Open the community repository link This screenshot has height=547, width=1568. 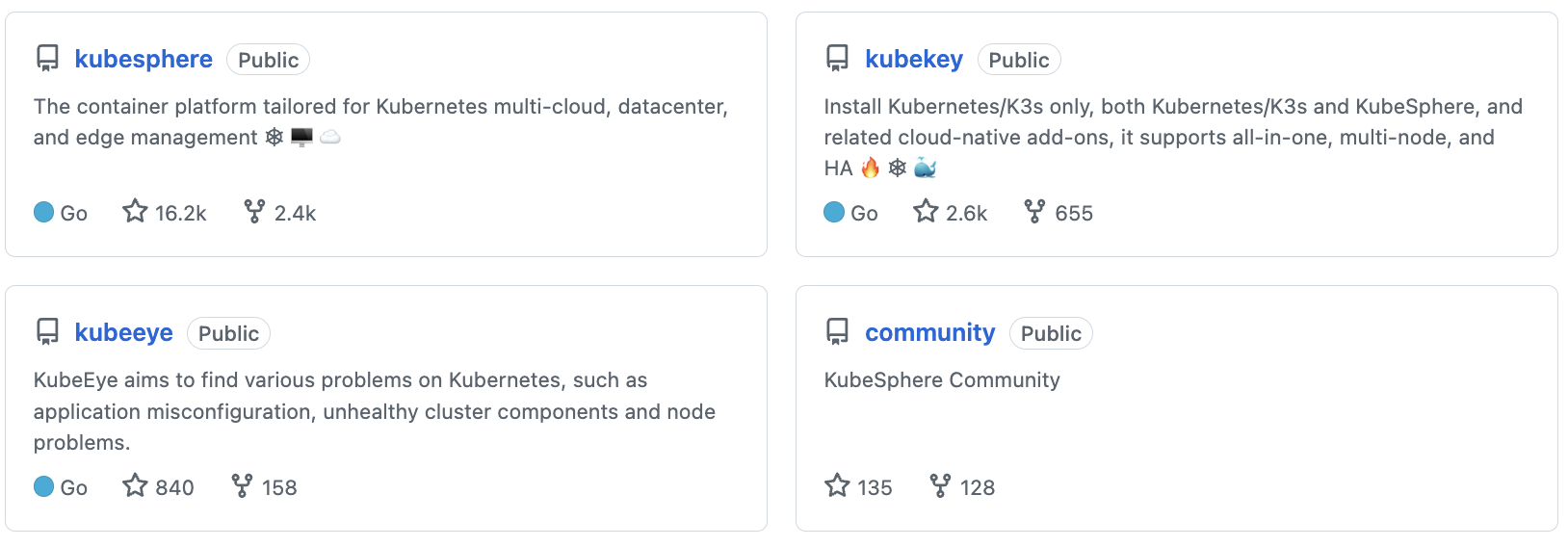tap(929, 333)
